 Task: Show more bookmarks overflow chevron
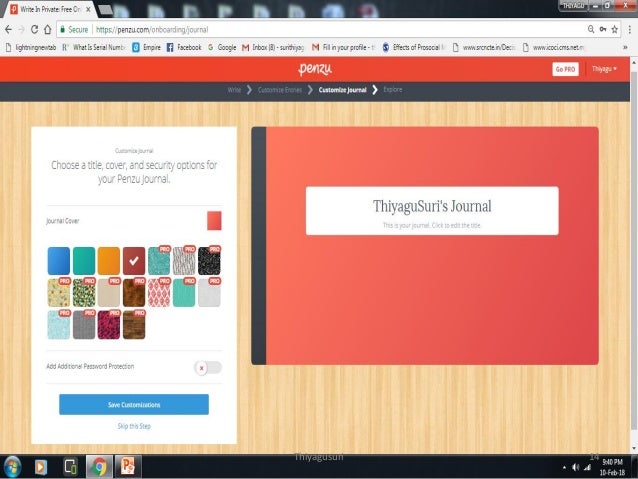(x=625, y=47)
